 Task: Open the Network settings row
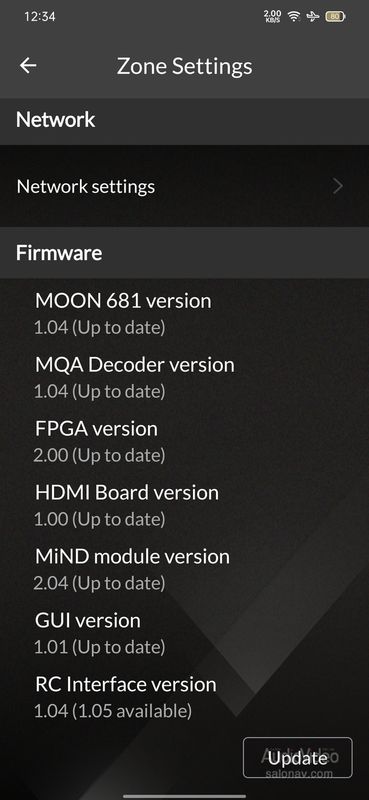[x=184, y=187]
